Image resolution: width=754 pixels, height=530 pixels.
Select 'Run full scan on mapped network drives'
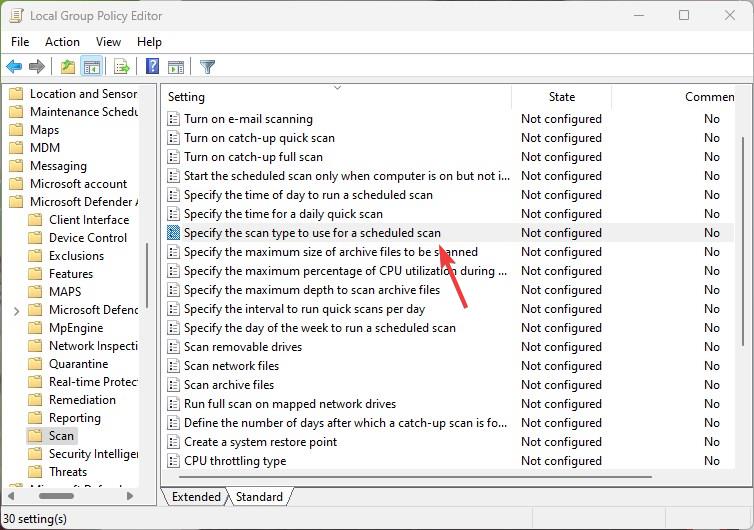pyautogui.click(x=290, y=404)
